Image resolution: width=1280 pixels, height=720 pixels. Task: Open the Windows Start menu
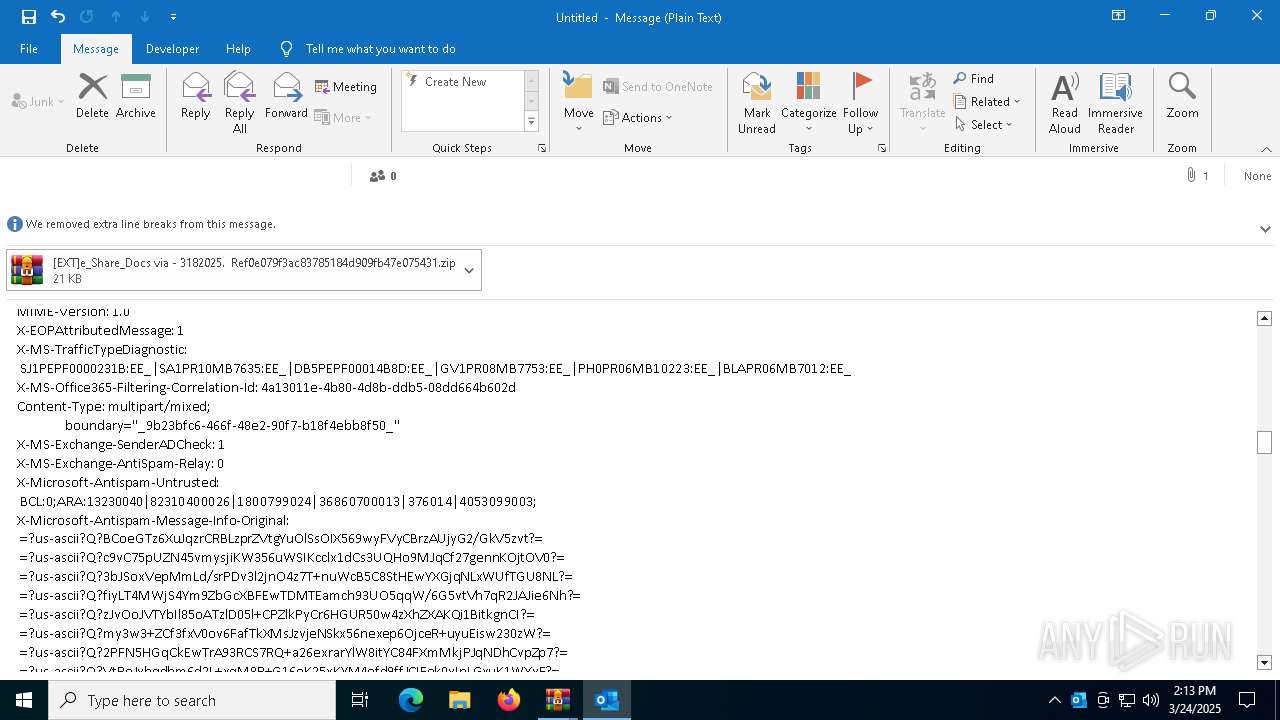[x=24, y=700]
